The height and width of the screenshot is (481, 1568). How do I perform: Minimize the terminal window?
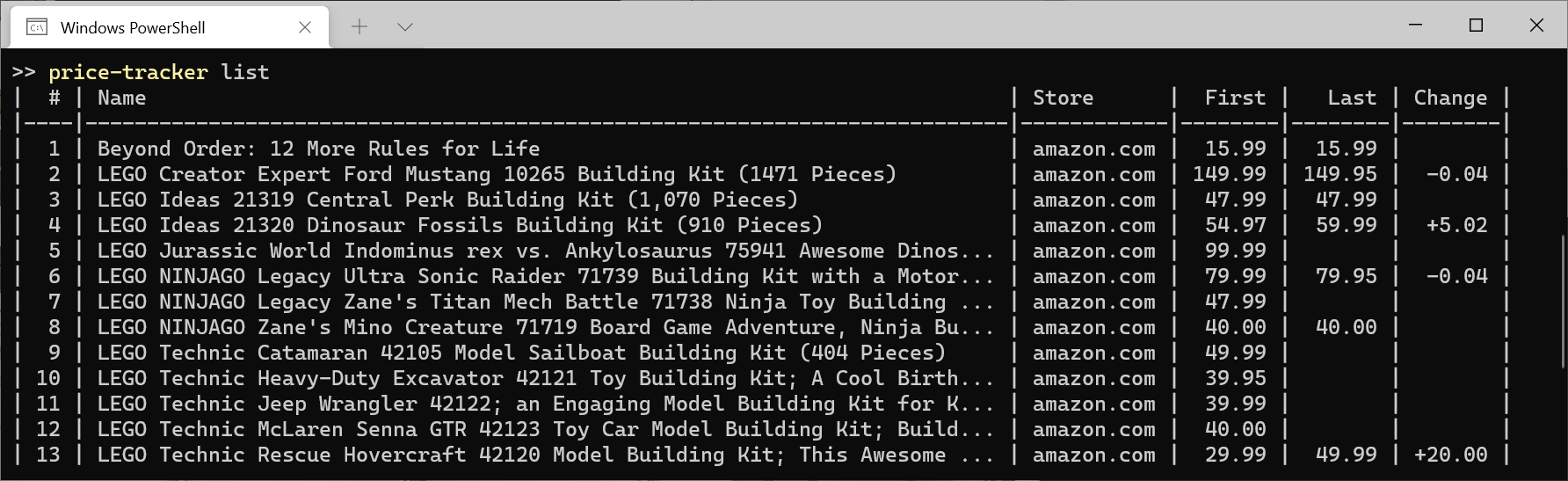click(x=1415, y=26)
